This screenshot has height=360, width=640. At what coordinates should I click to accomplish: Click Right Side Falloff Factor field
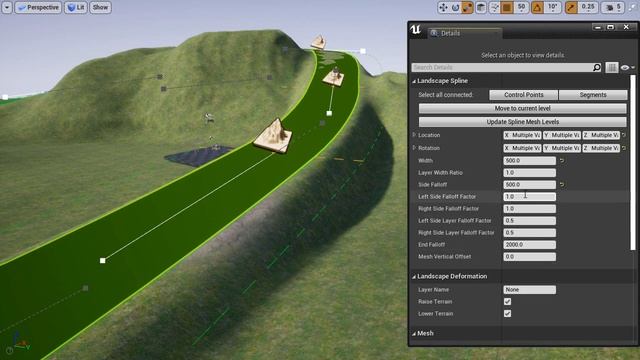click(529, 209)
